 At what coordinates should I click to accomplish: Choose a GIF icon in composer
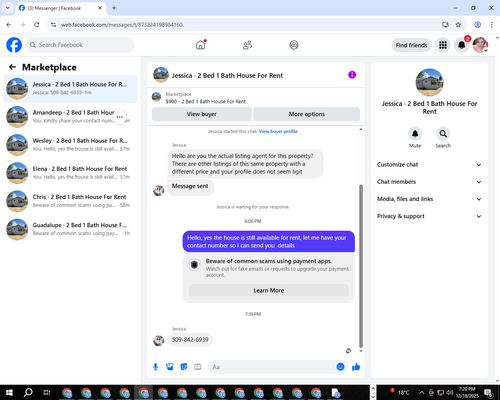[x=198, y=367]
